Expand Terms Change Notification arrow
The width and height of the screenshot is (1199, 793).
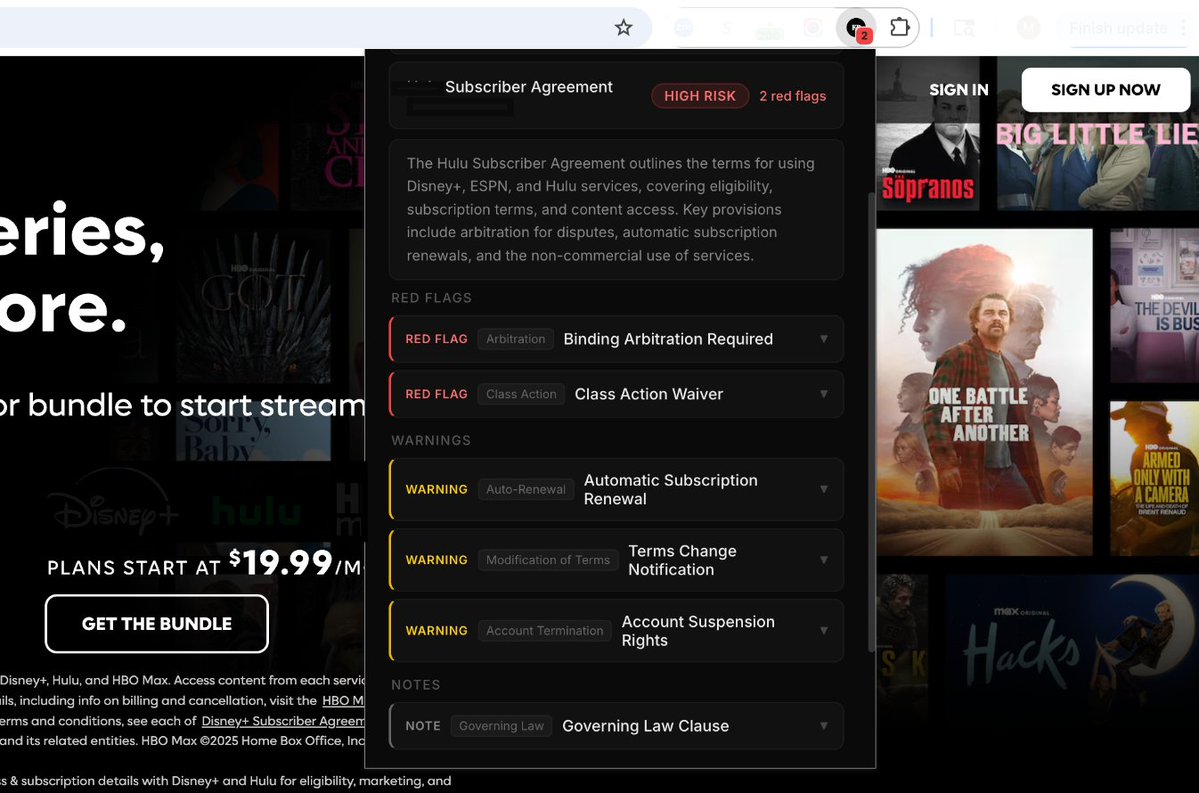tap(824, 560)
